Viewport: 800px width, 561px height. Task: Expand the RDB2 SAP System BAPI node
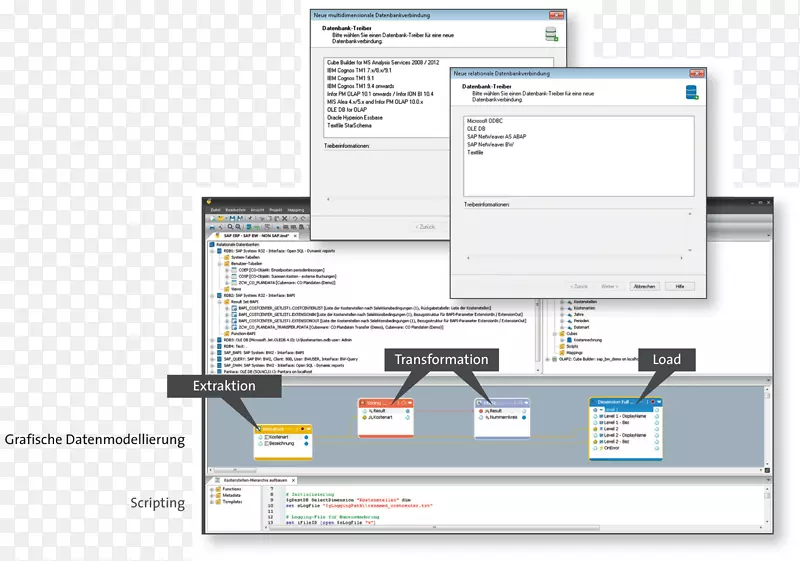point(212,295)
